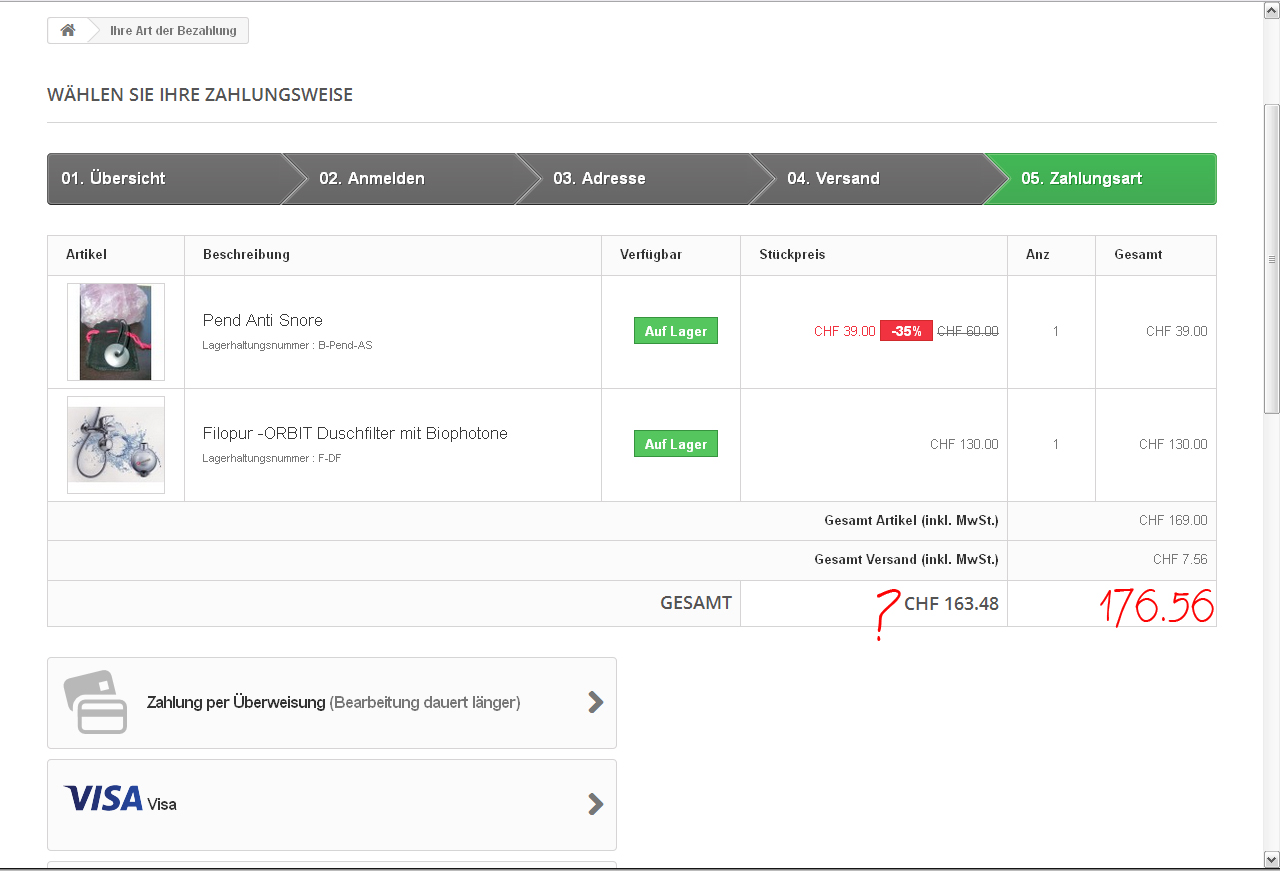Image resolution: width=1280 pixels, height=871 pixels.
Task: Click the Ihre Art der Bezahlung breadcrumb
Action: (x=173, y=31)
